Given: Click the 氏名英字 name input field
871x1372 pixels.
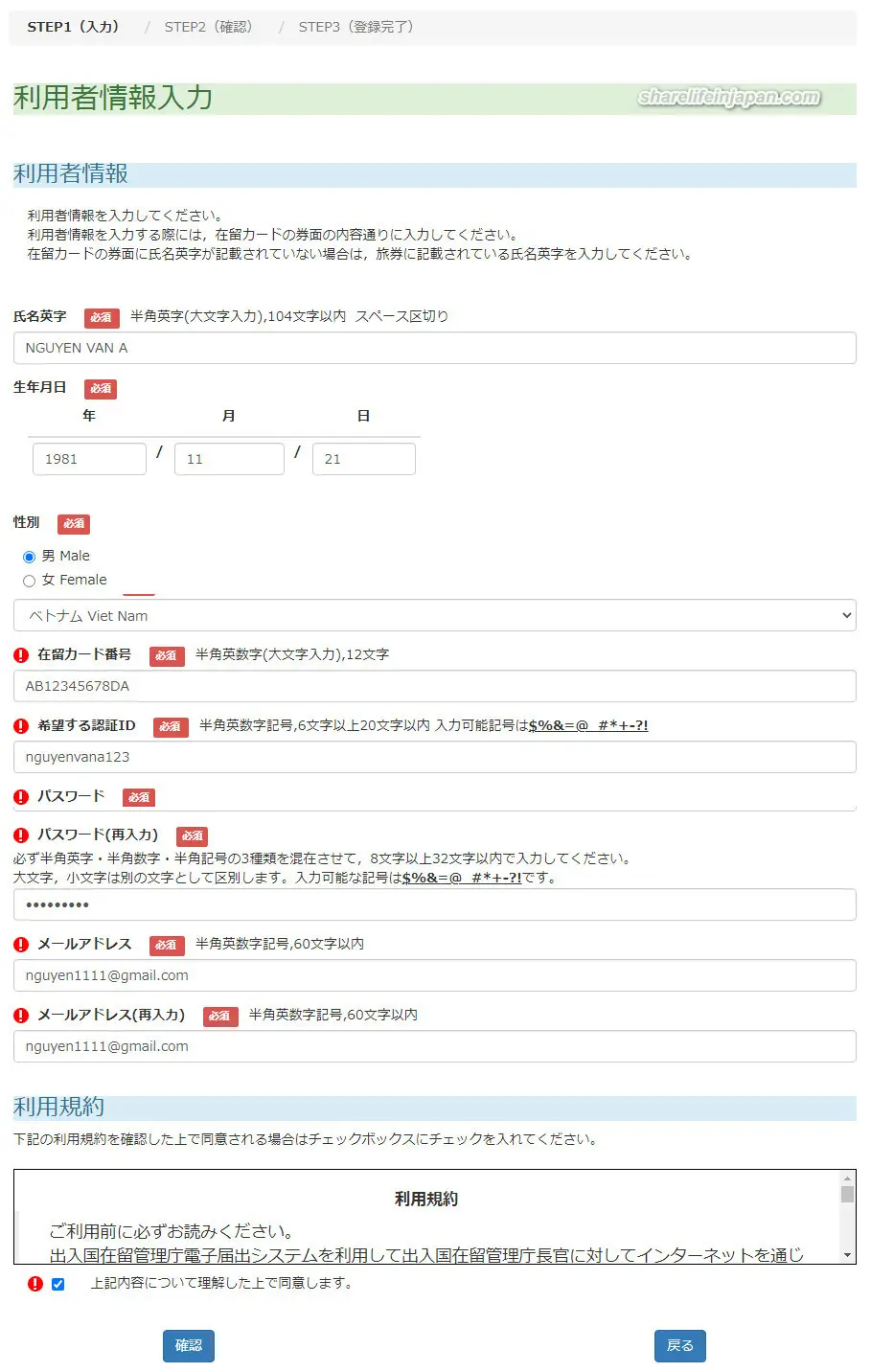Looking at the screenshot, I should (x=434, y=348).
